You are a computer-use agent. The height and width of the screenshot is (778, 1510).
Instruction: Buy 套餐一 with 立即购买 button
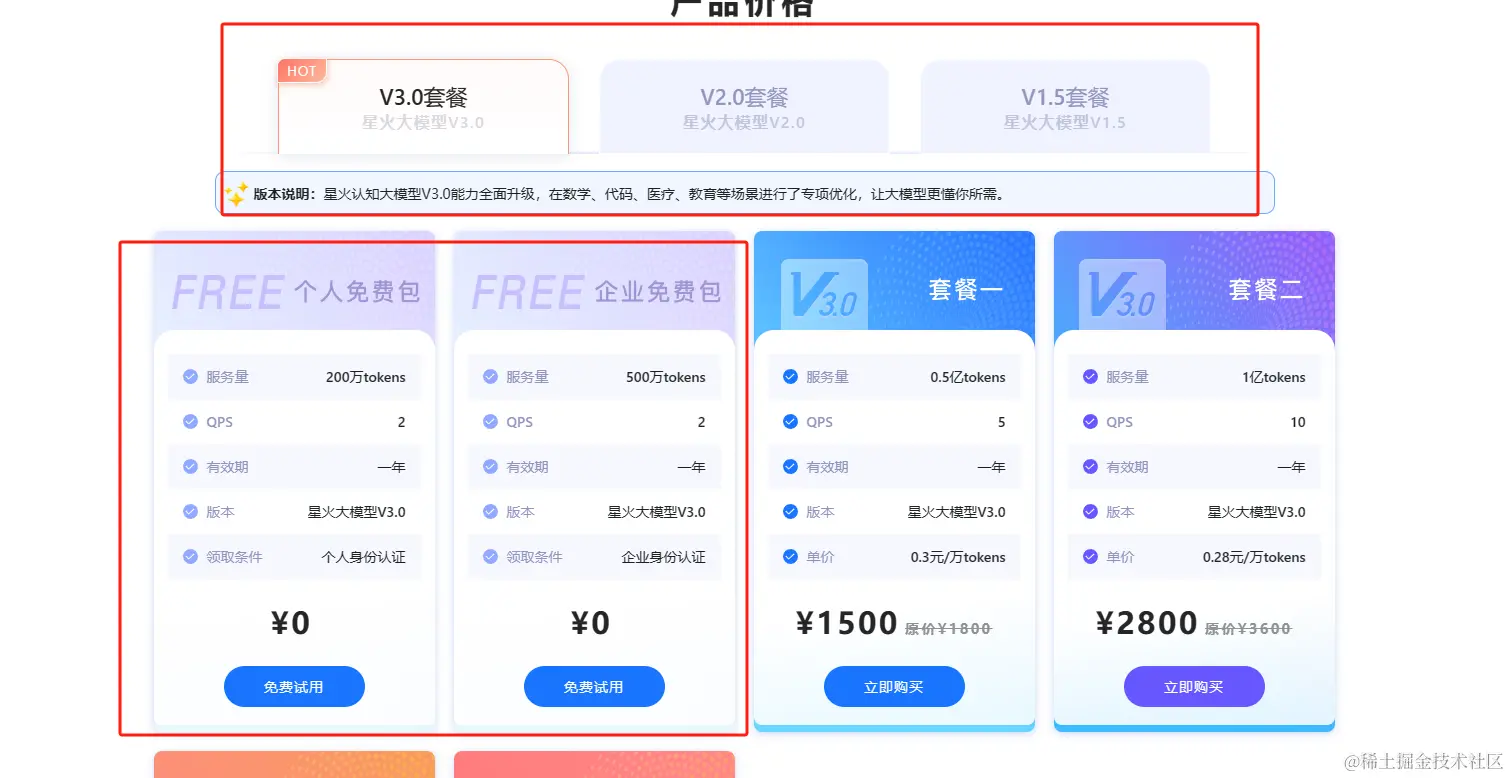pos(894,687)
